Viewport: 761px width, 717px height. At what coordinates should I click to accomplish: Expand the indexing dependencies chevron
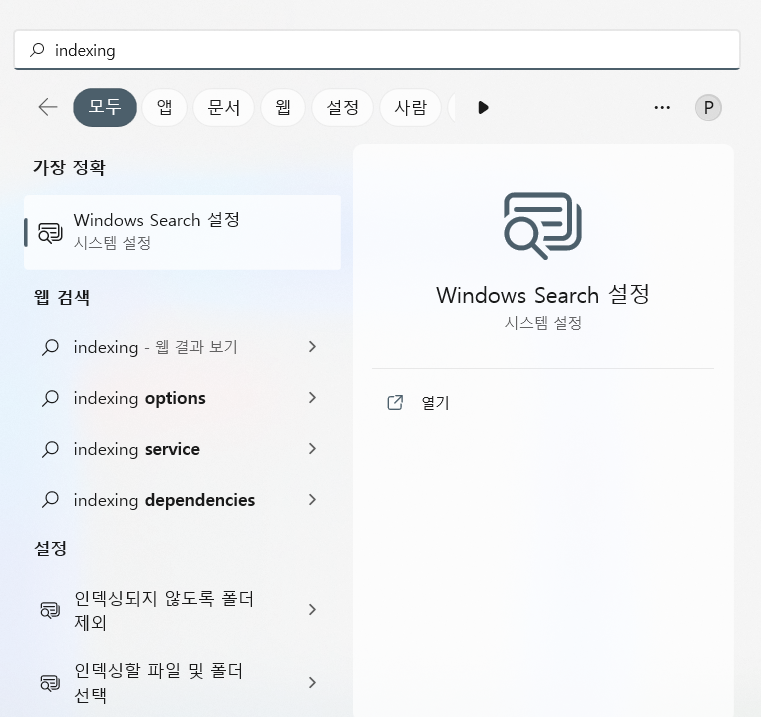[313, 500]
